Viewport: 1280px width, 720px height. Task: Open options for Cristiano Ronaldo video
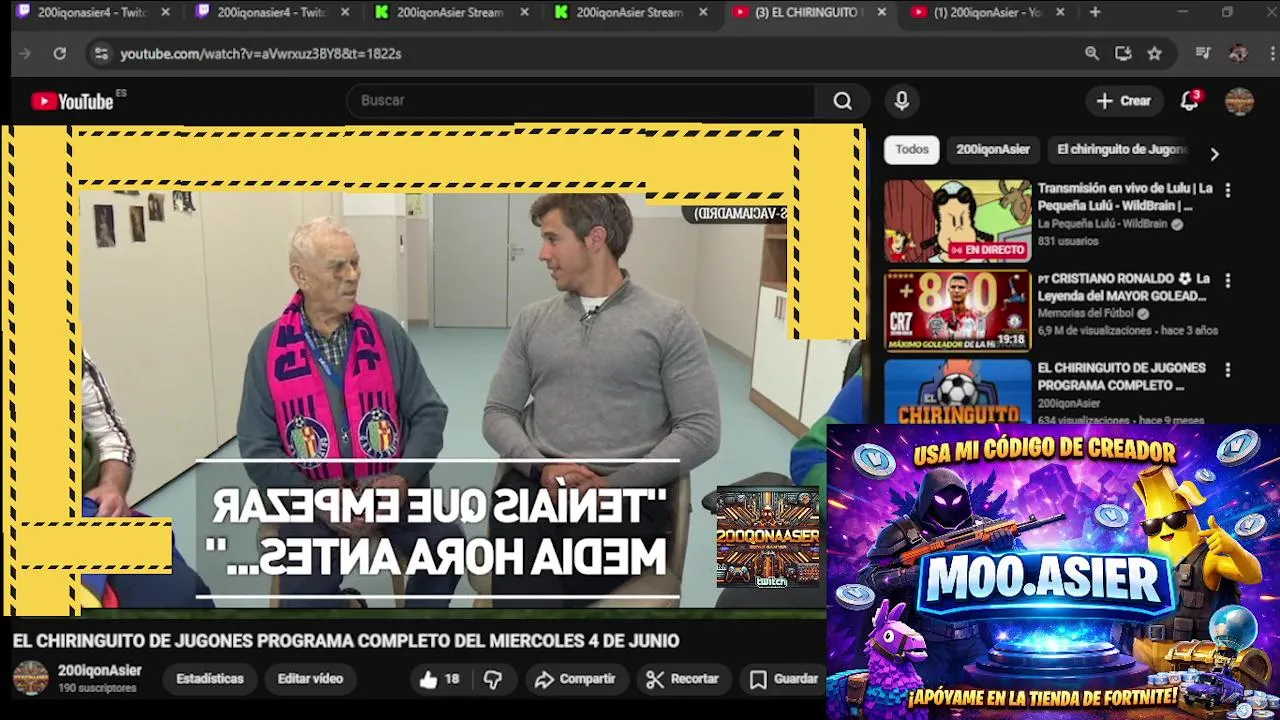pyautogui.click(x=1228, y=281)
